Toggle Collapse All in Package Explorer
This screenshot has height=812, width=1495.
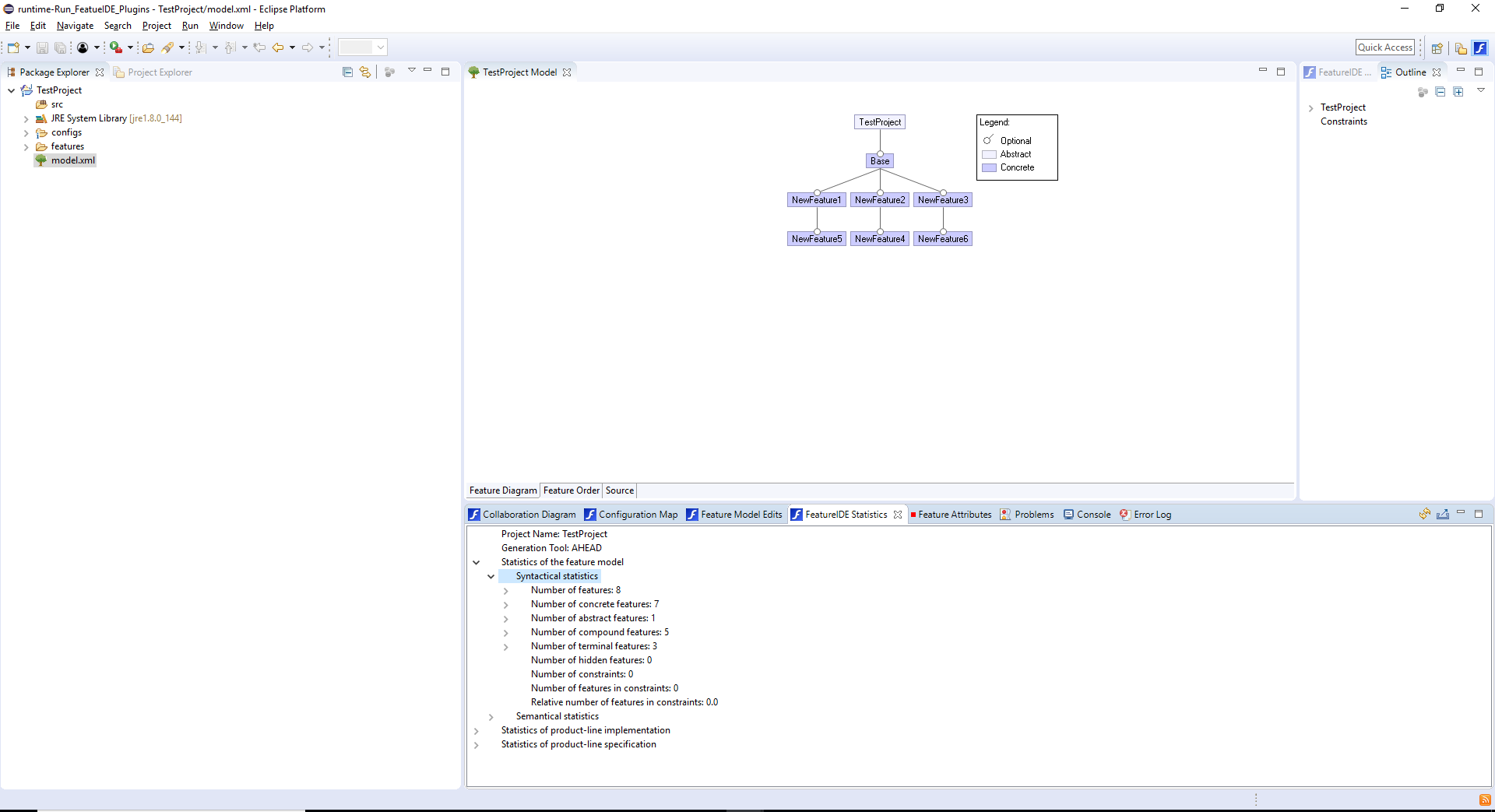(x=348, y=72)
